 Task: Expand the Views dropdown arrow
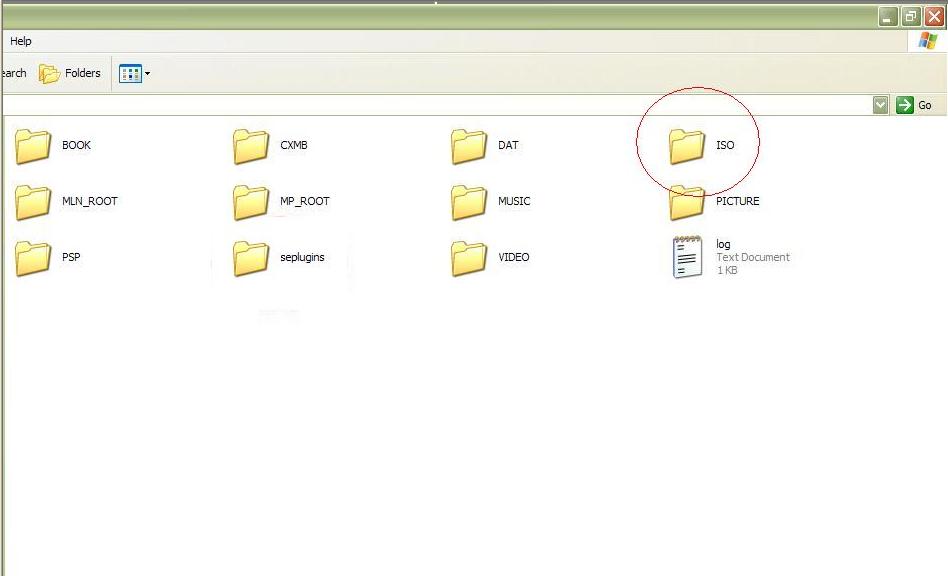[148, 74]
